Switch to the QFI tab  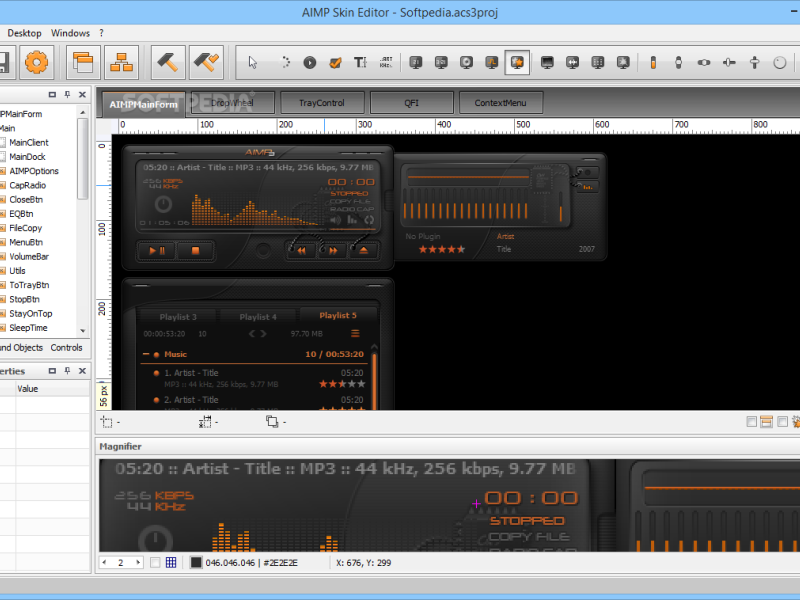pyautogui.click(x=412, y=103)
